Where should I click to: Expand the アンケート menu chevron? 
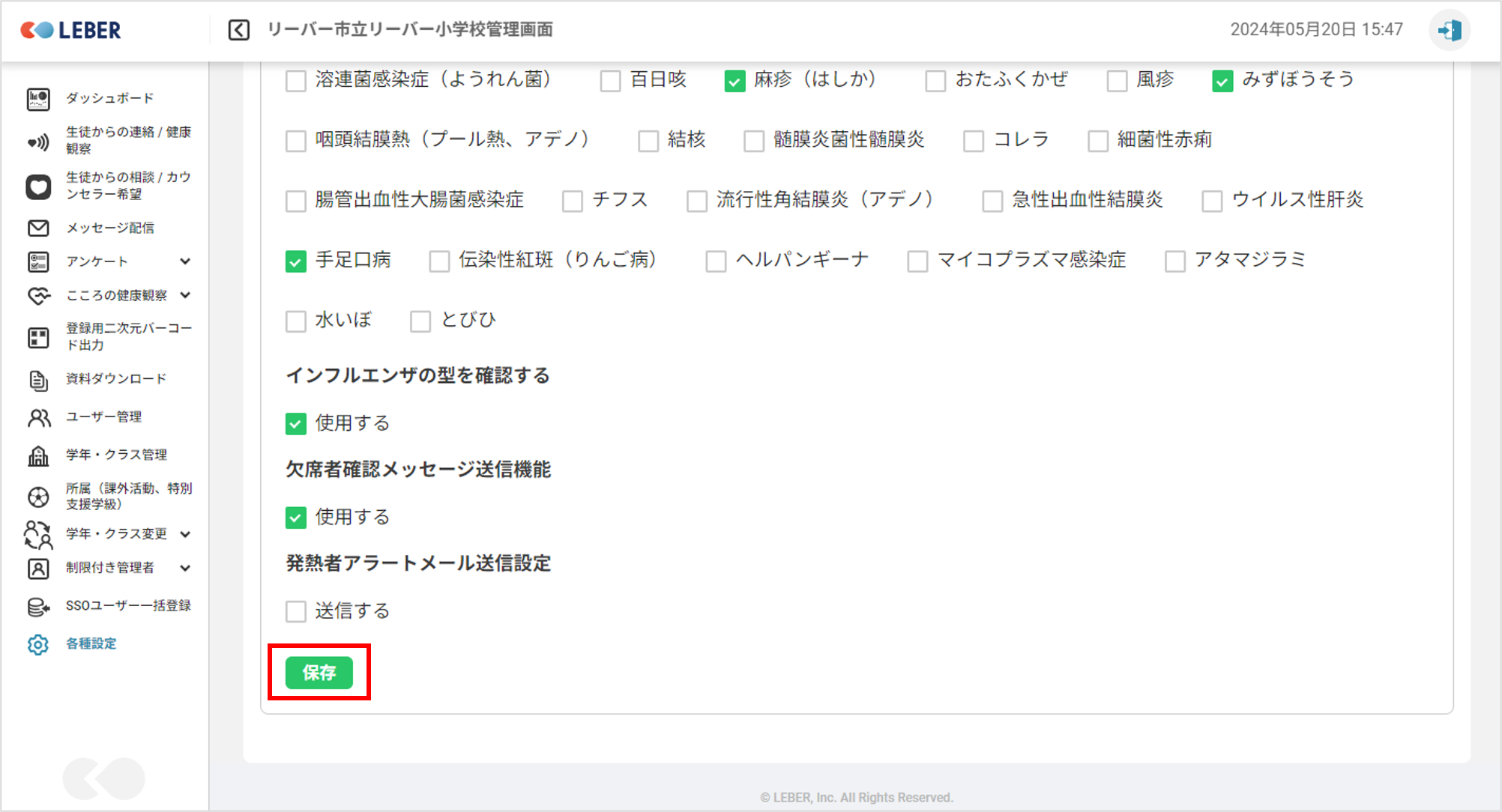pyautogui.click(x=185, y=261)
